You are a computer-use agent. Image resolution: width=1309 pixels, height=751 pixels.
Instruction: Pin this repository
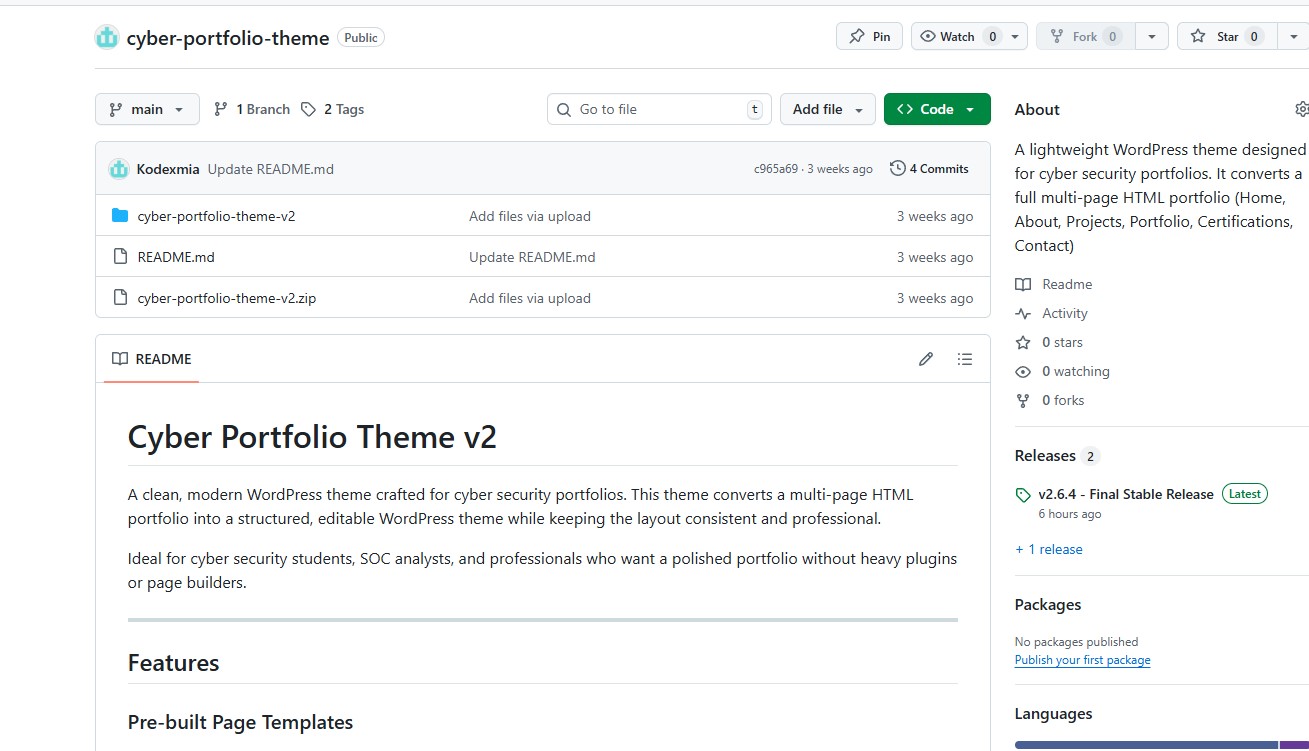[x=869, y=37]
